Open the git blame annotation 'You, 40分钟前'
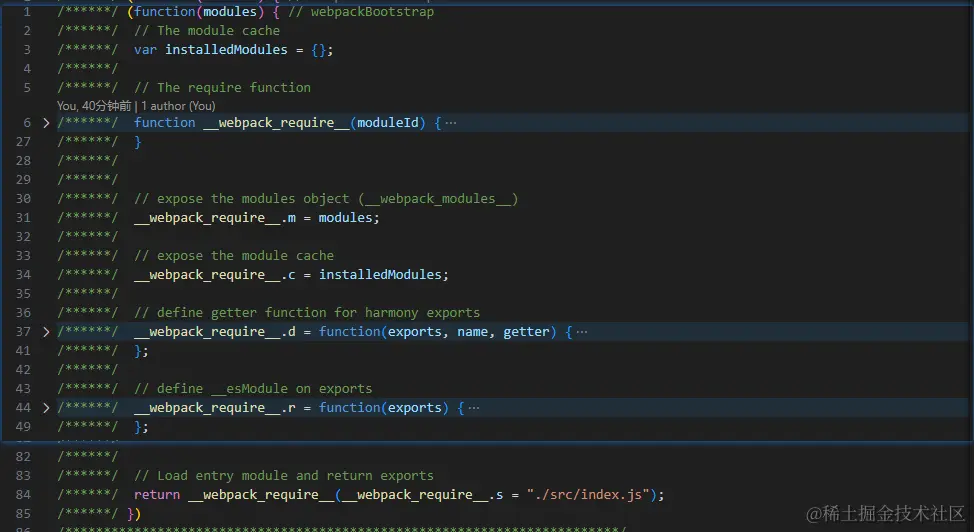Viewport: 974px width, 532px height. 94,106
